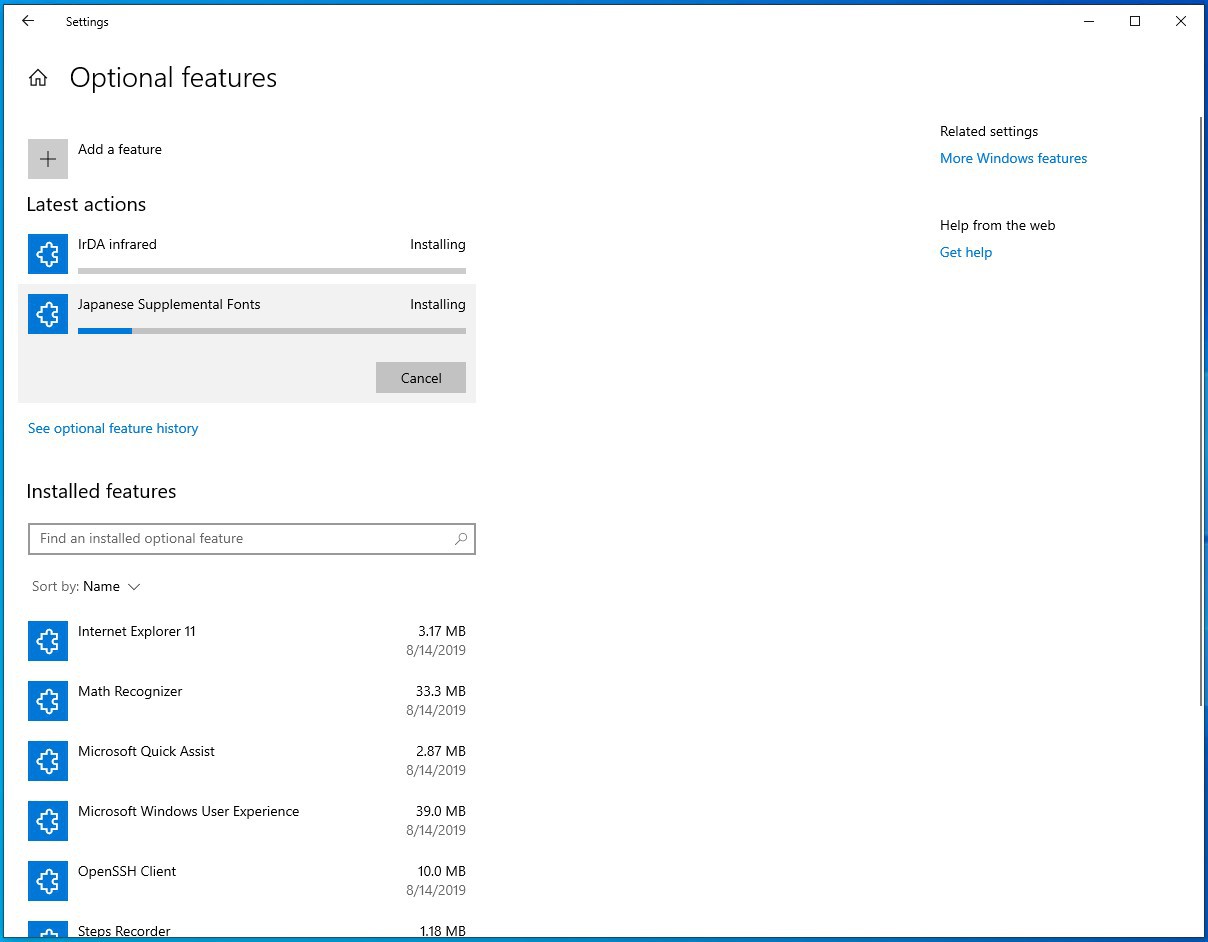The height and width of the screenshot is (942, 1208).
Task: Go back using the arrow icon
Action: point(28,21)
